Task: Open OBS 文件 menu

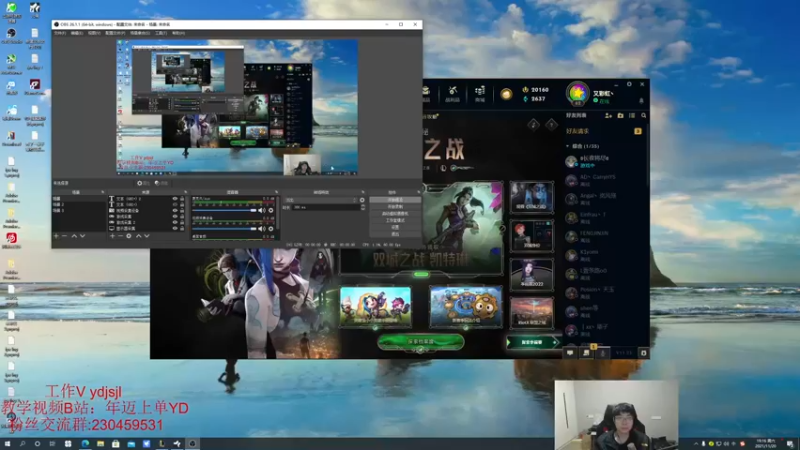Action: pos(60,33)
